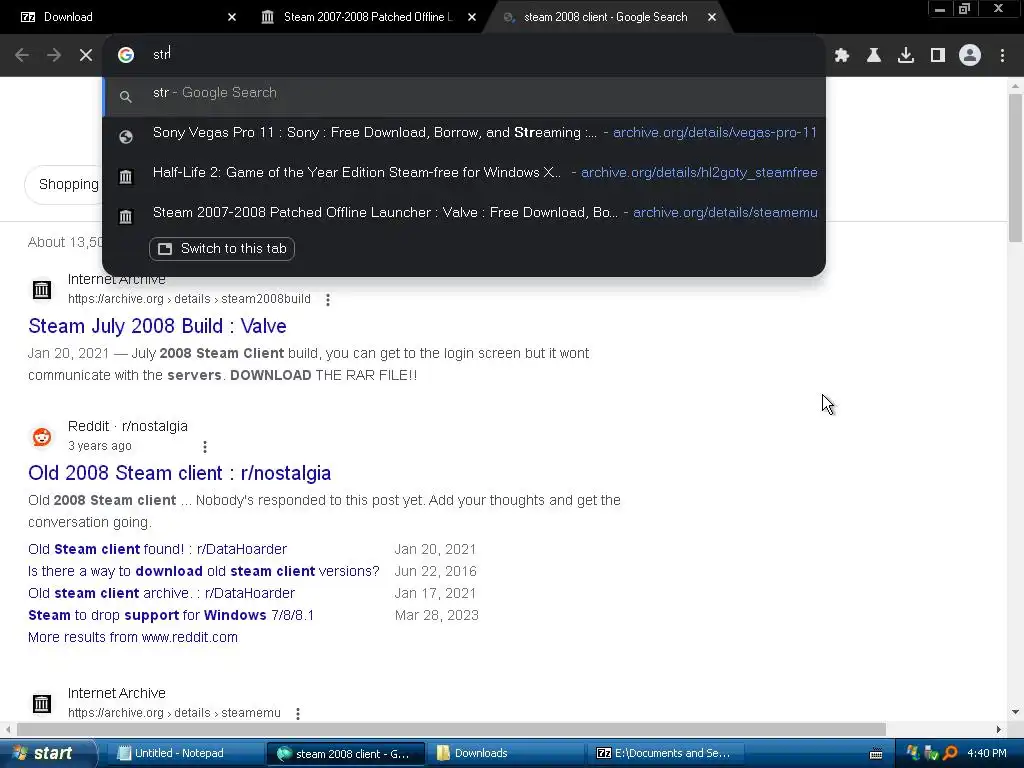Open Steam July 2008 Build : Valve result

click(x=157, y=326)
